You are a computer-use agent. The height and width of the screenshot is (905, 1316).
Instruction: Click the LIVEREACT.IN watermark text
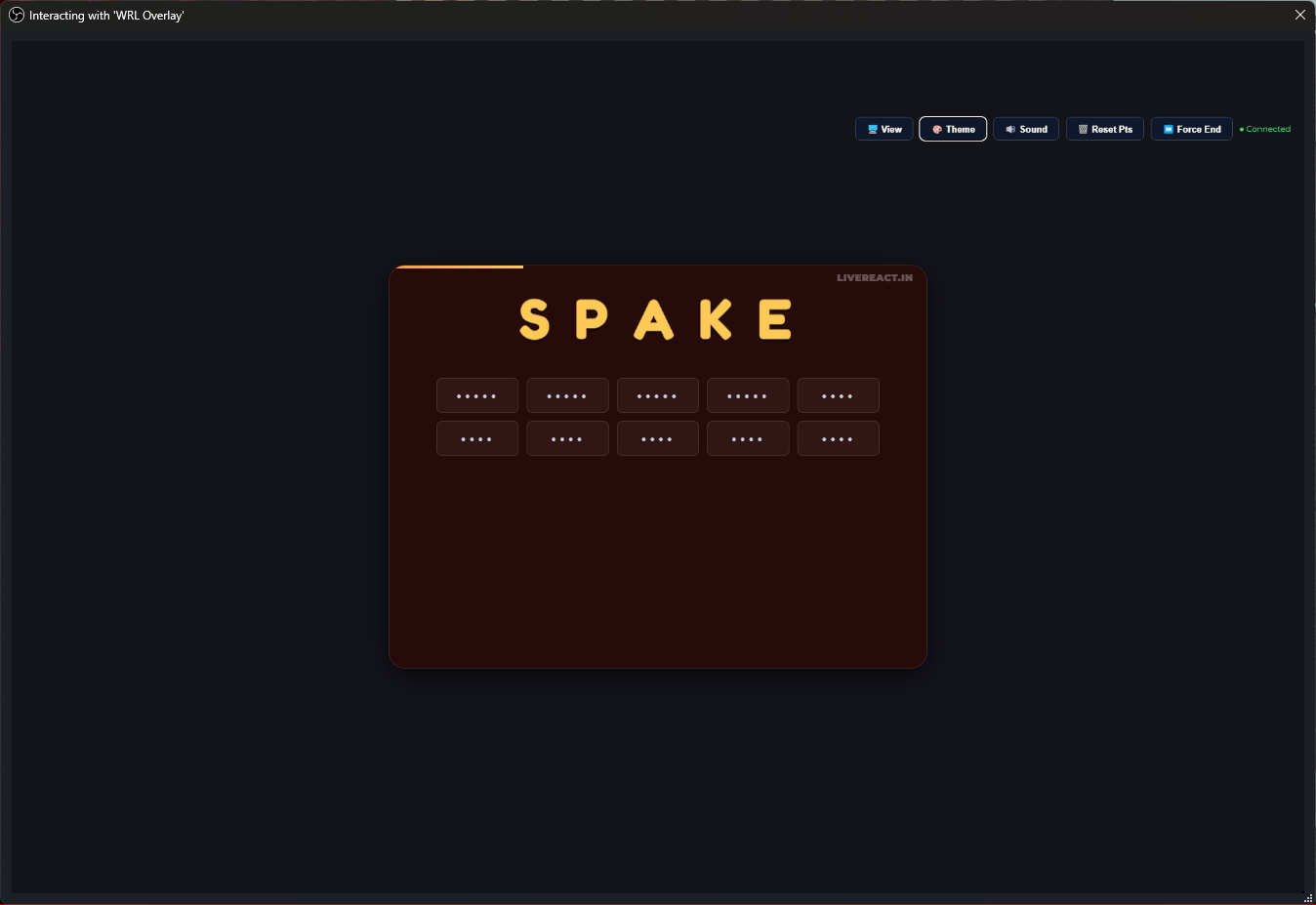(x=874, y=278)
